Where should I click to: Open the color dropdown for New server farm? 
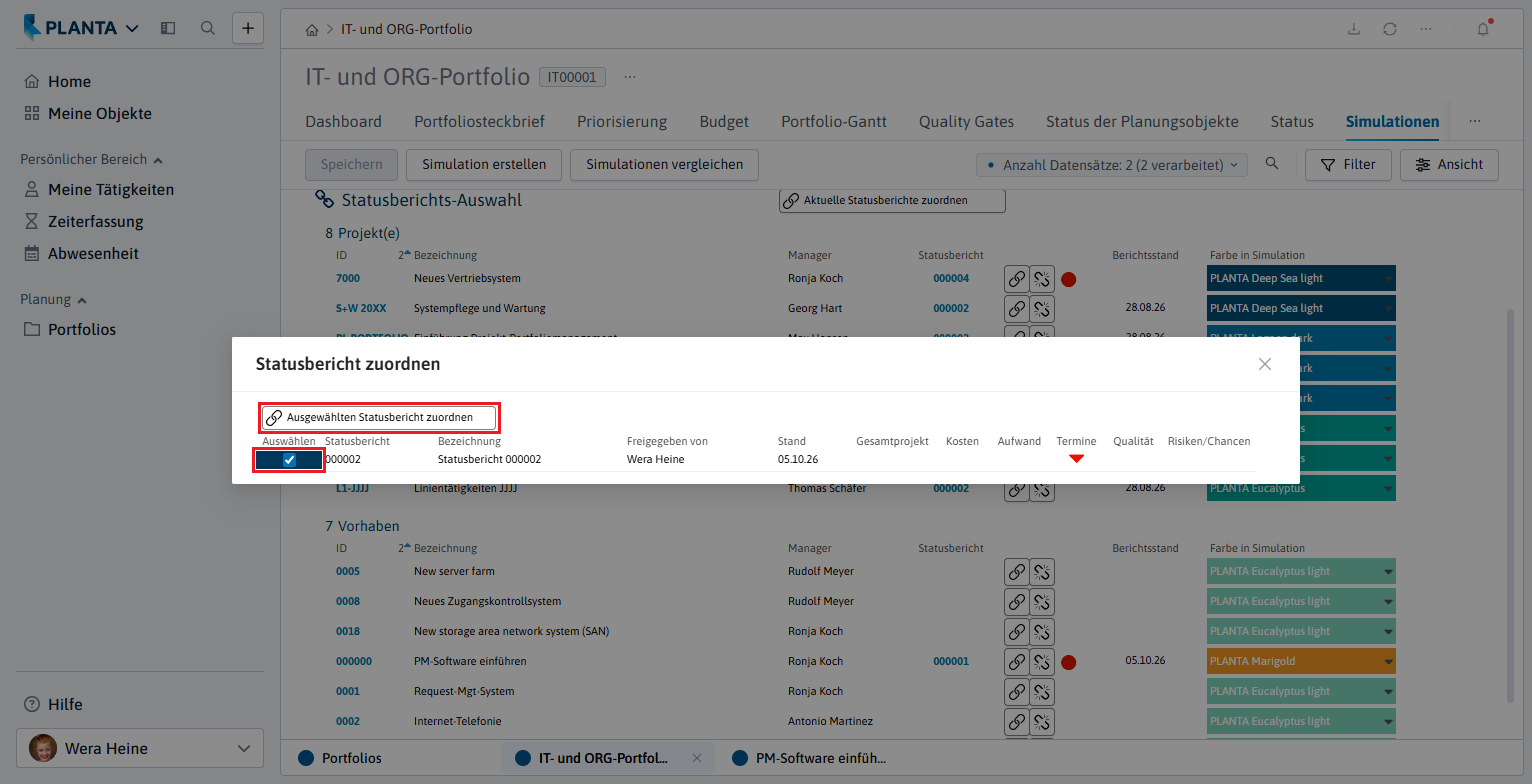pos(1388,572)
